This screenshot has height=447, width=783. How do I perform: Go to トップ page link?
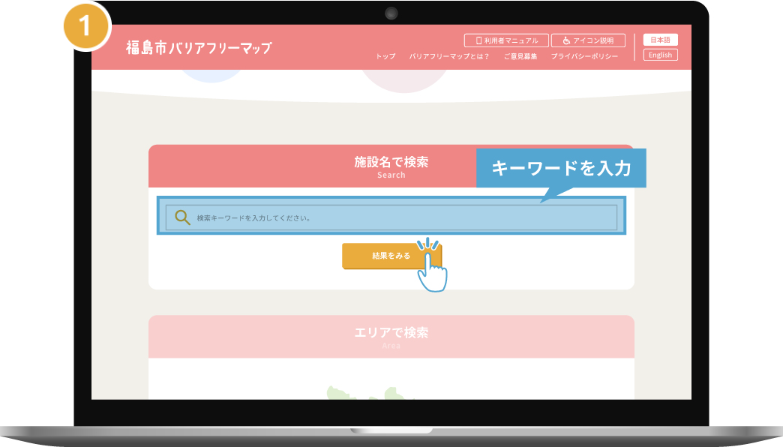[386, 56]
